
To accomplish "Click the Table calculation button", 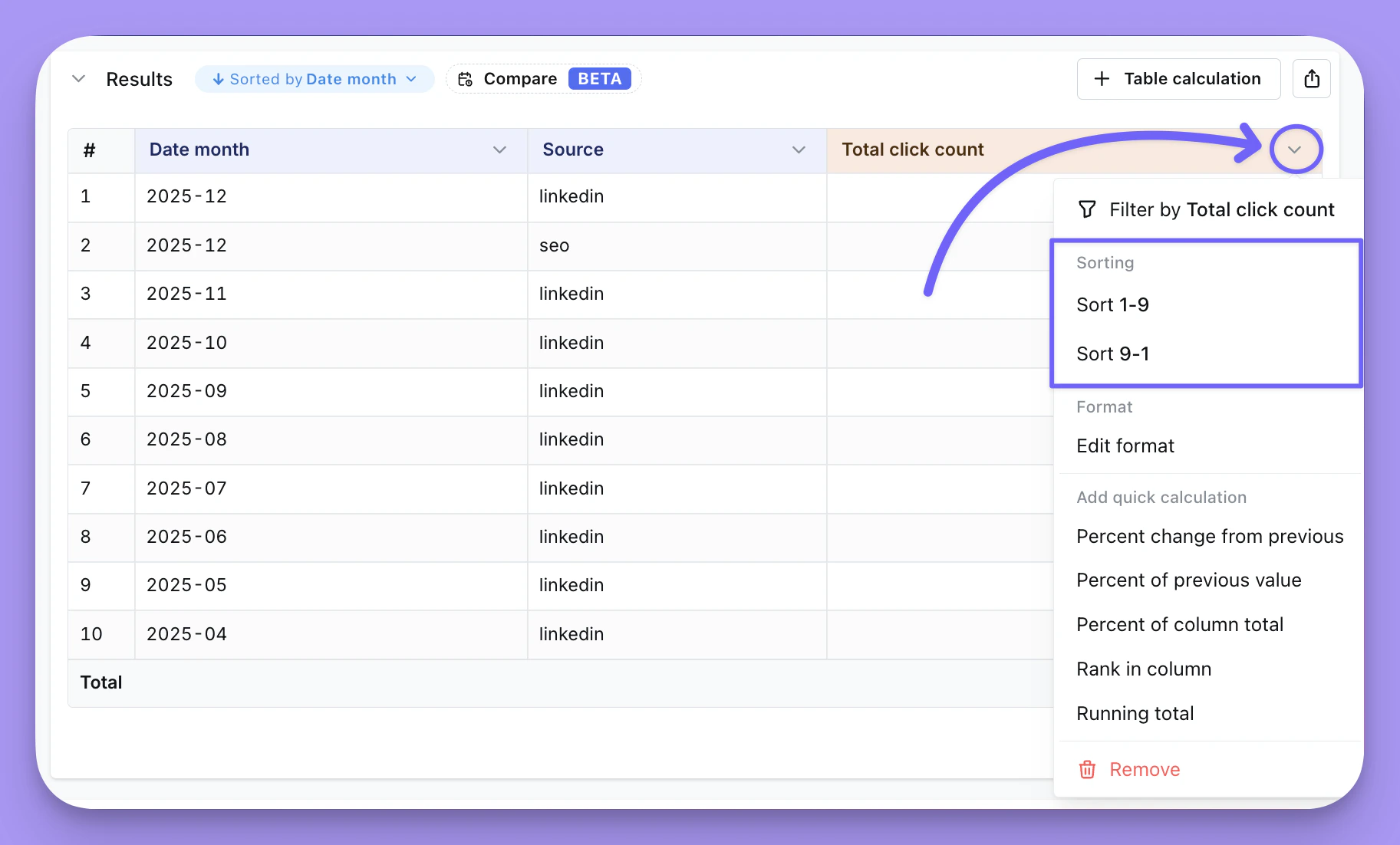I will [x=1178, y=79].
